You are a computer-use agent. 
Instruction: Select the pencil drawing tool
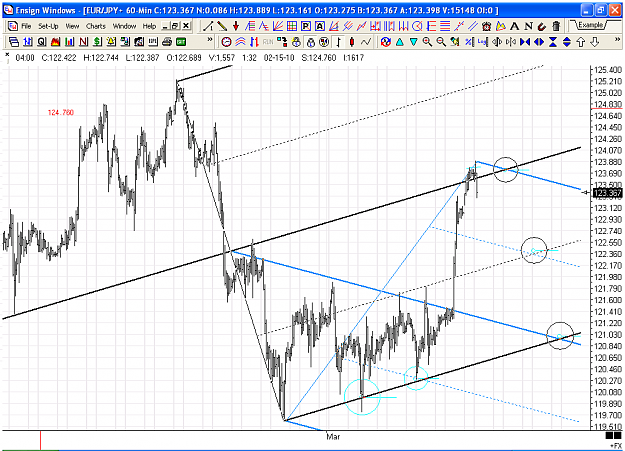[222, 26]
